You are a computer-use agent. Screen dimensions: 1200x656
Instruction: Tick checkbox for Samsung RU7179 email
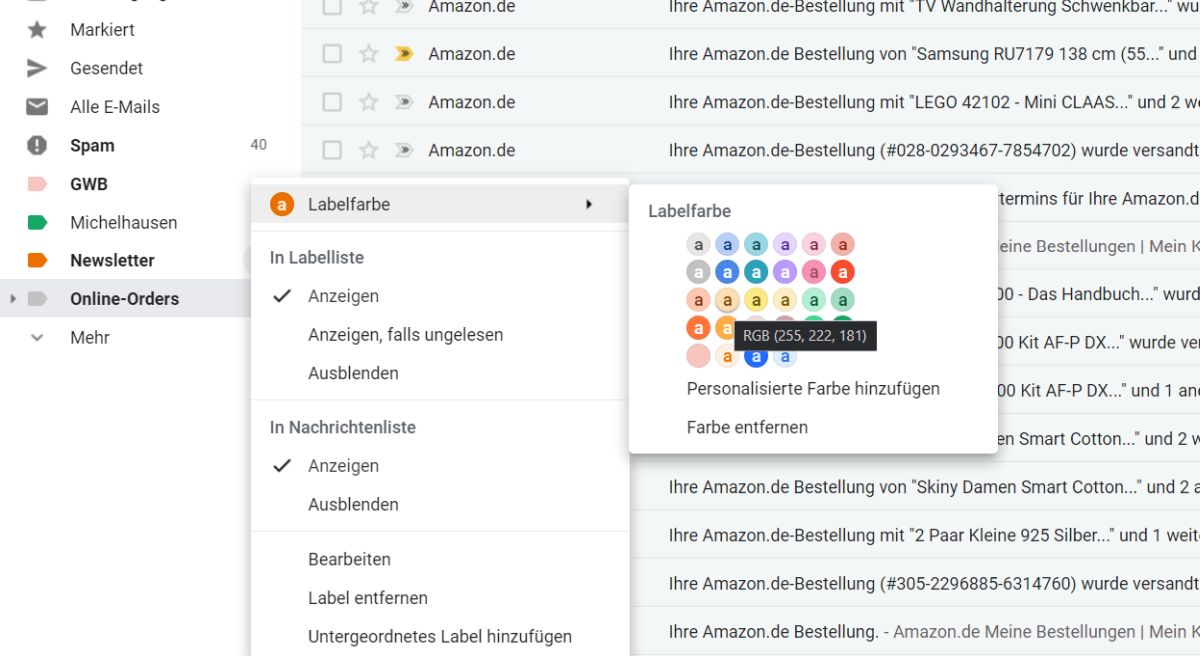tap(332, 54)
